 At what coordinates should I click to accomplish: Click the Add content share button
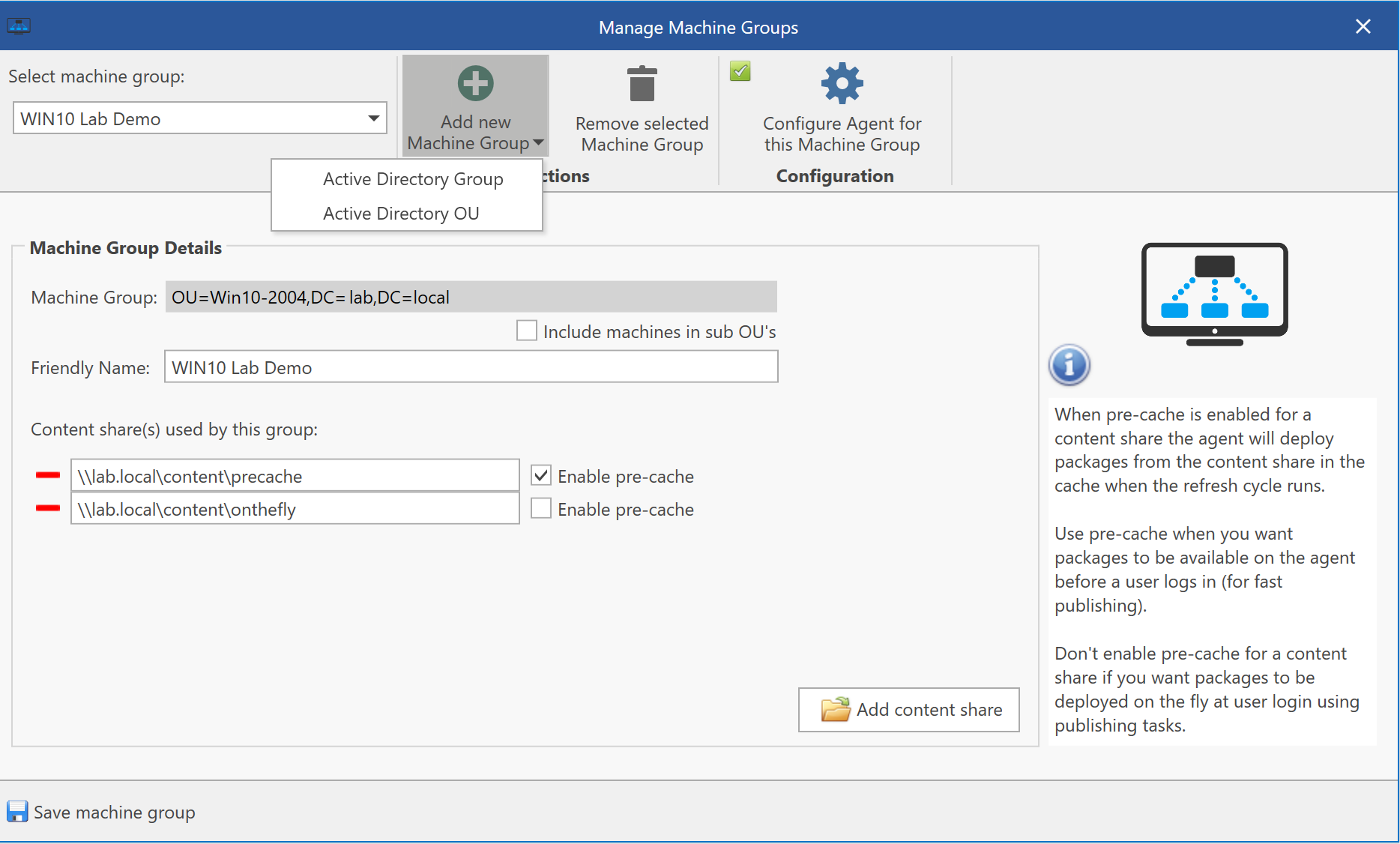tap(908, 709)
